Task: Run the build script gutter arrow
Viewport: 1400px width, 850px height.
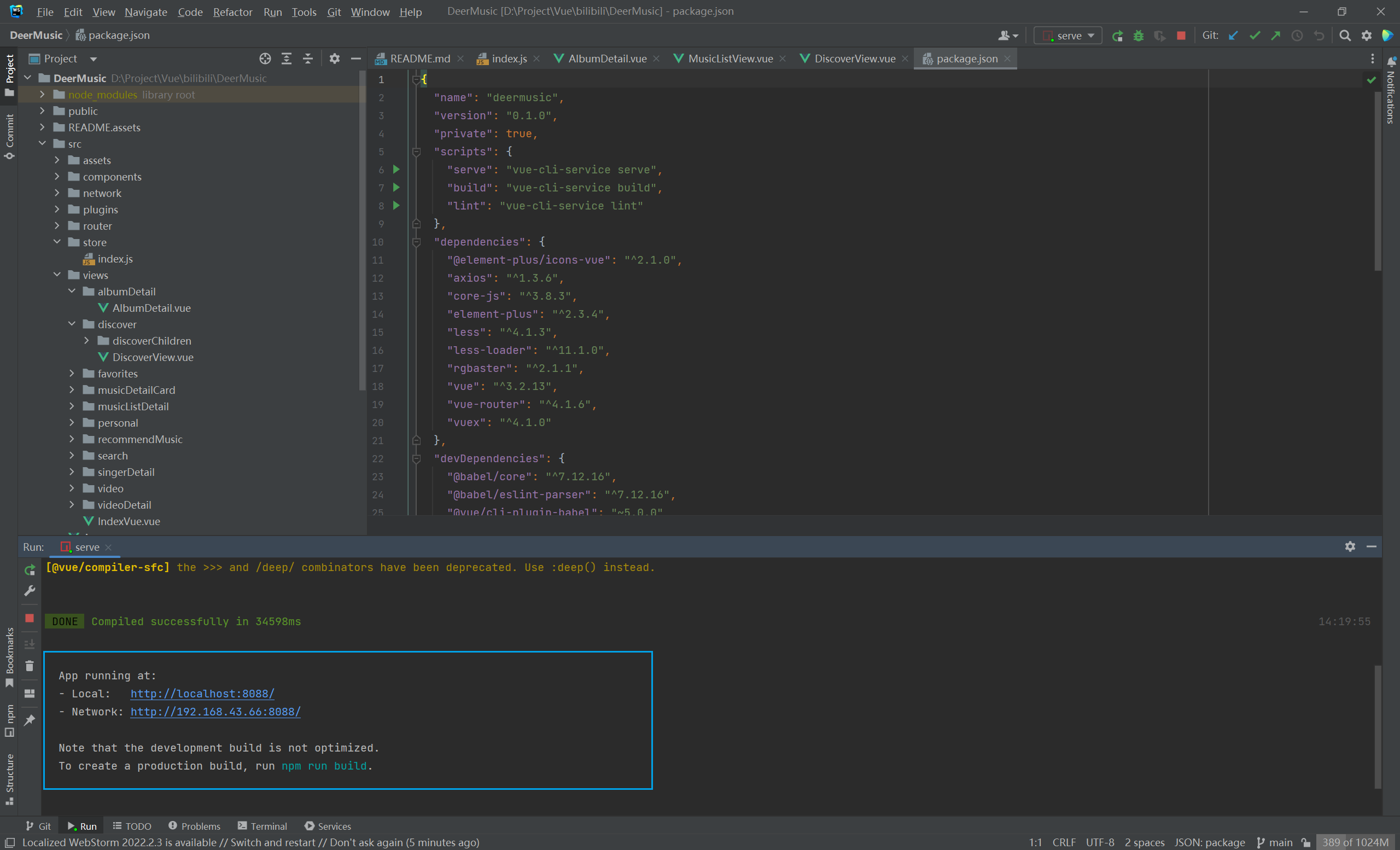Action: pos(396,188)
